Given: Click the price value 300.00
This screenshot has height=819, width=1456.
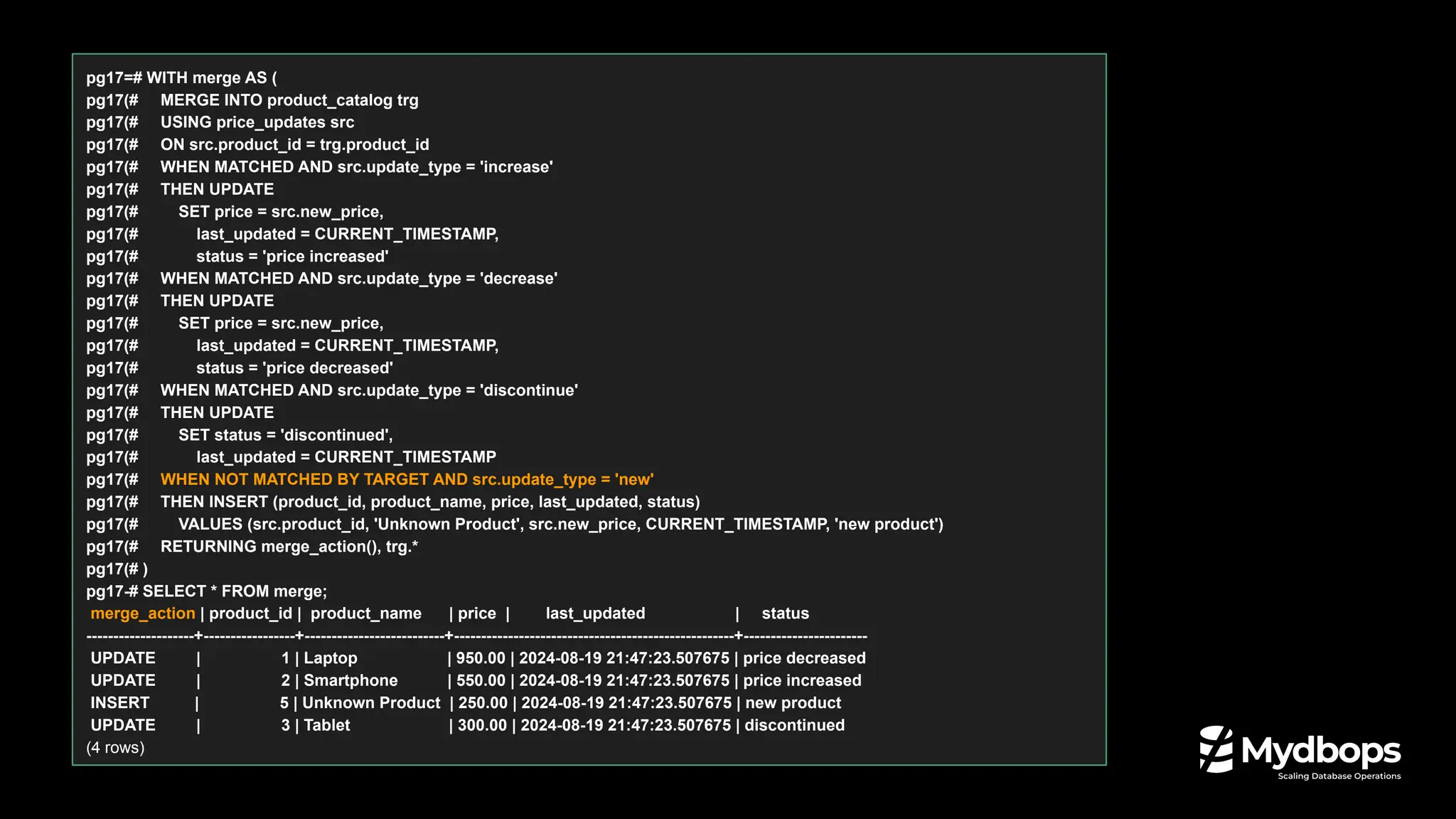Looking at the screenshot, I should [482, 725].
